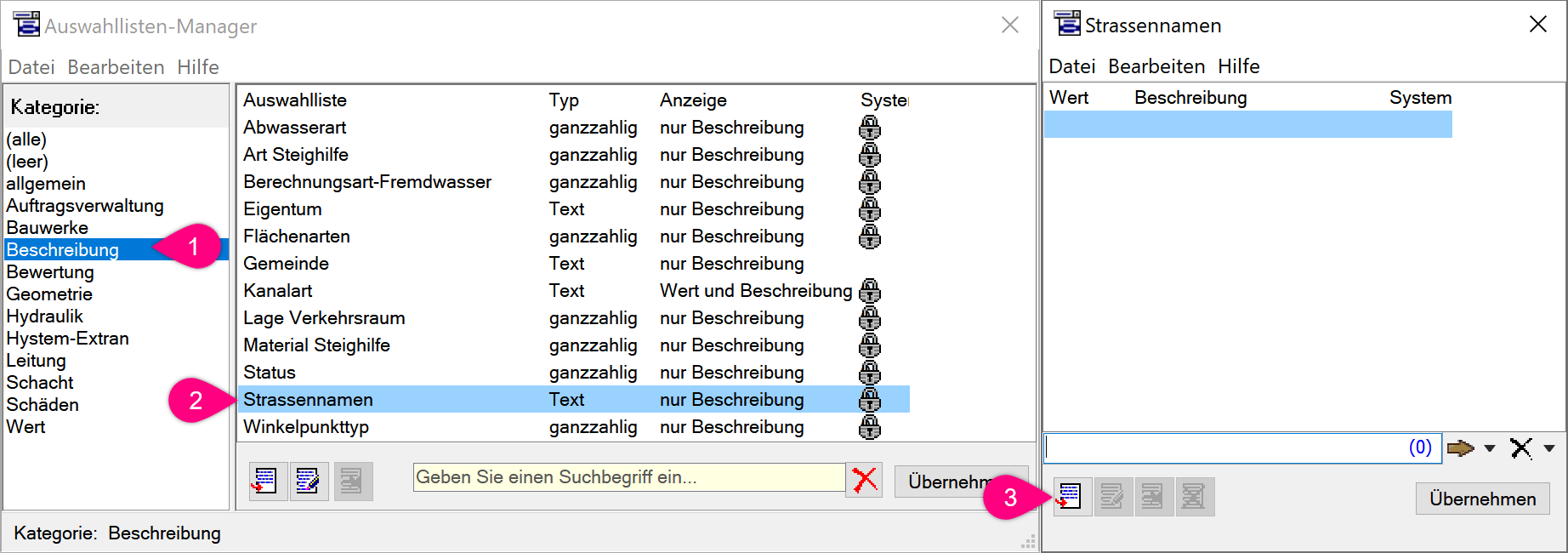Select the Gemeinde row in the Auswahlliste table
1568x553 pixels.
point(286,264)
